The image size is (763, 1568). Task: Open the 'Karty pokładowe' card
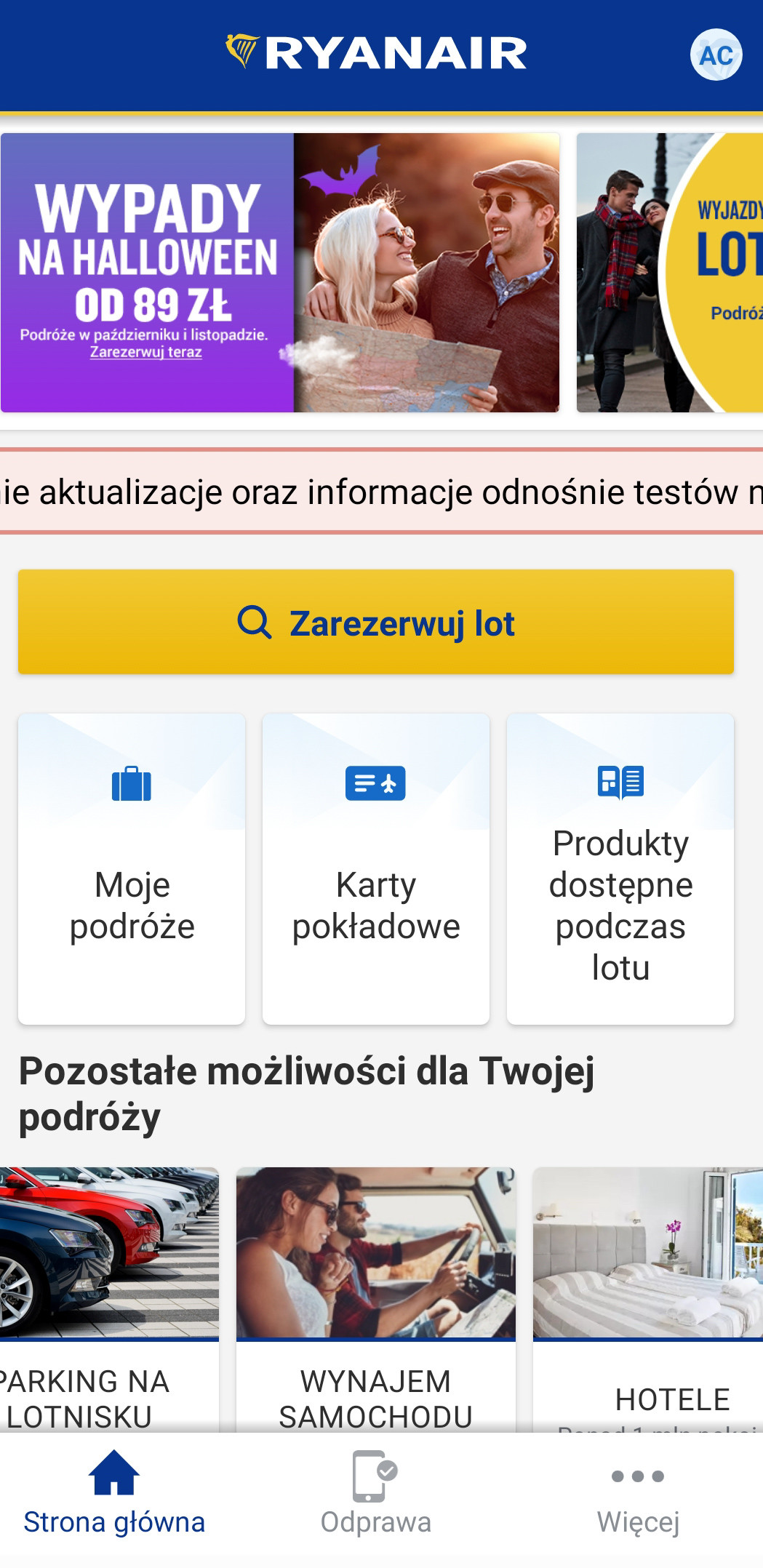pyautogui.click(x=376, y=869)
